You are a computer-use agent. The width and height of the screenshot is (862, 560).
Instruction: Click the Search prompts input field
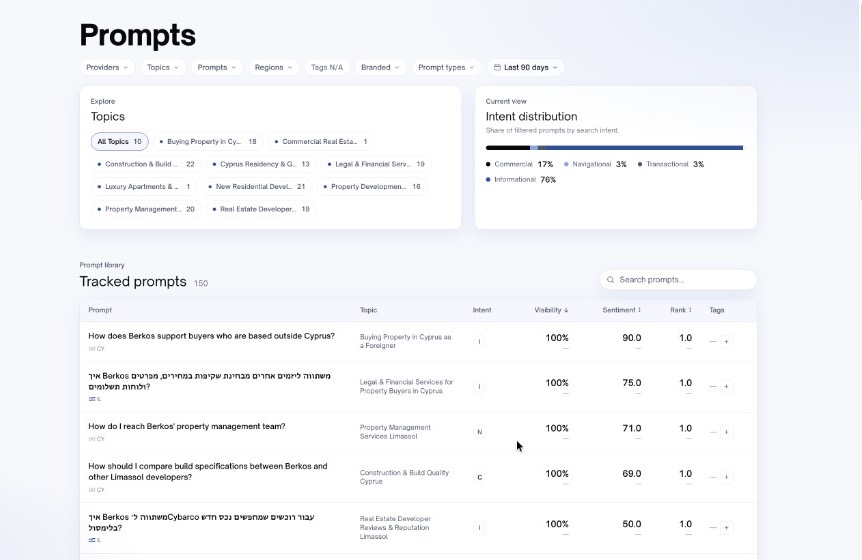[678, 280]
